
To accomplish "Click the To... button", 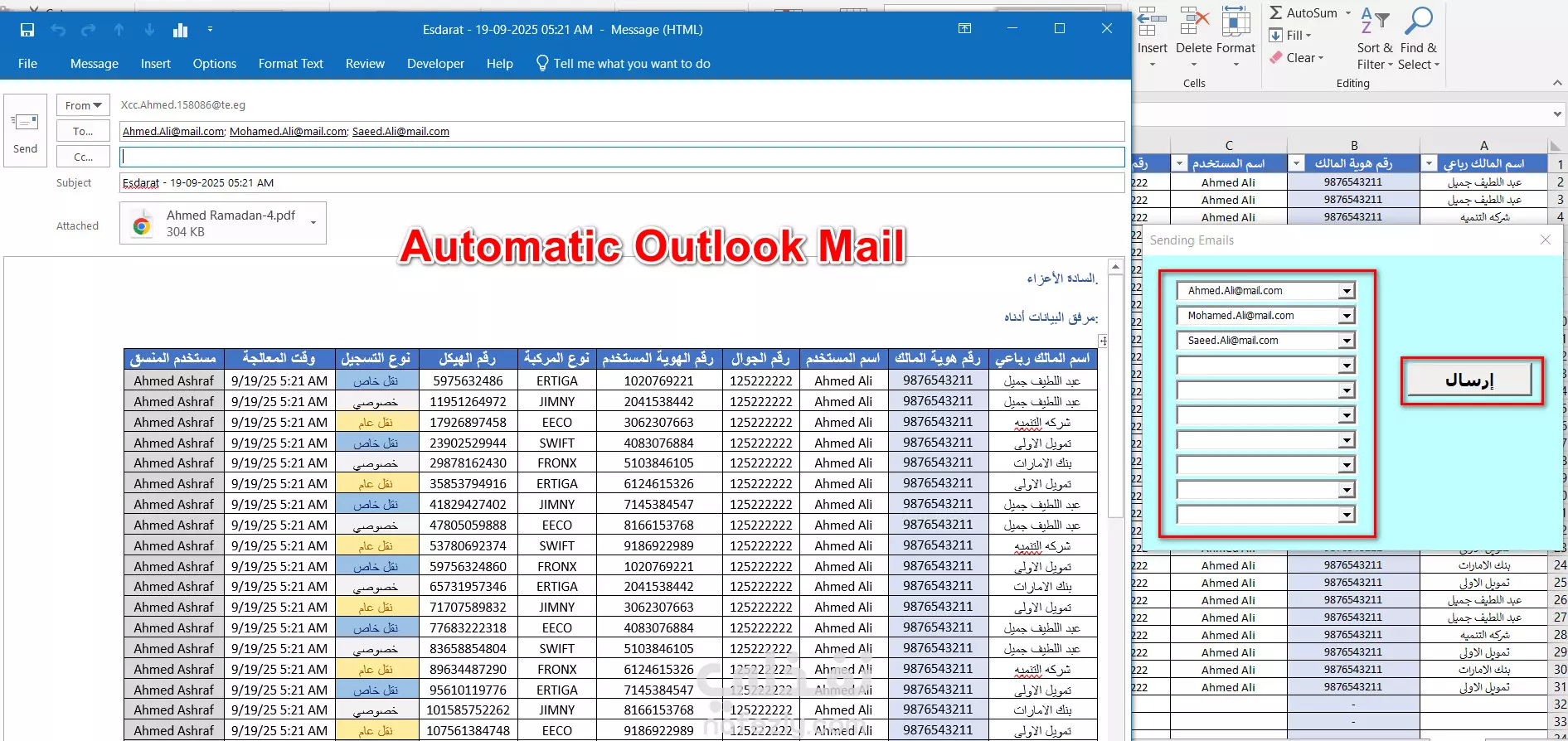I will (x=83, y=131).
